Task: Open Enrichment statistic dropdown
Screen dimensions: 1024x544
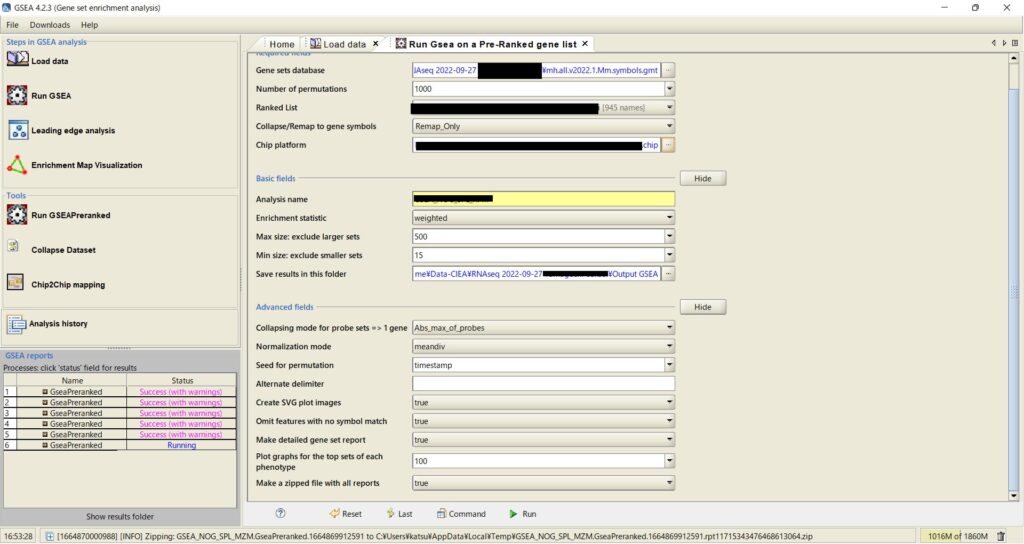Action: pos(669,217)
